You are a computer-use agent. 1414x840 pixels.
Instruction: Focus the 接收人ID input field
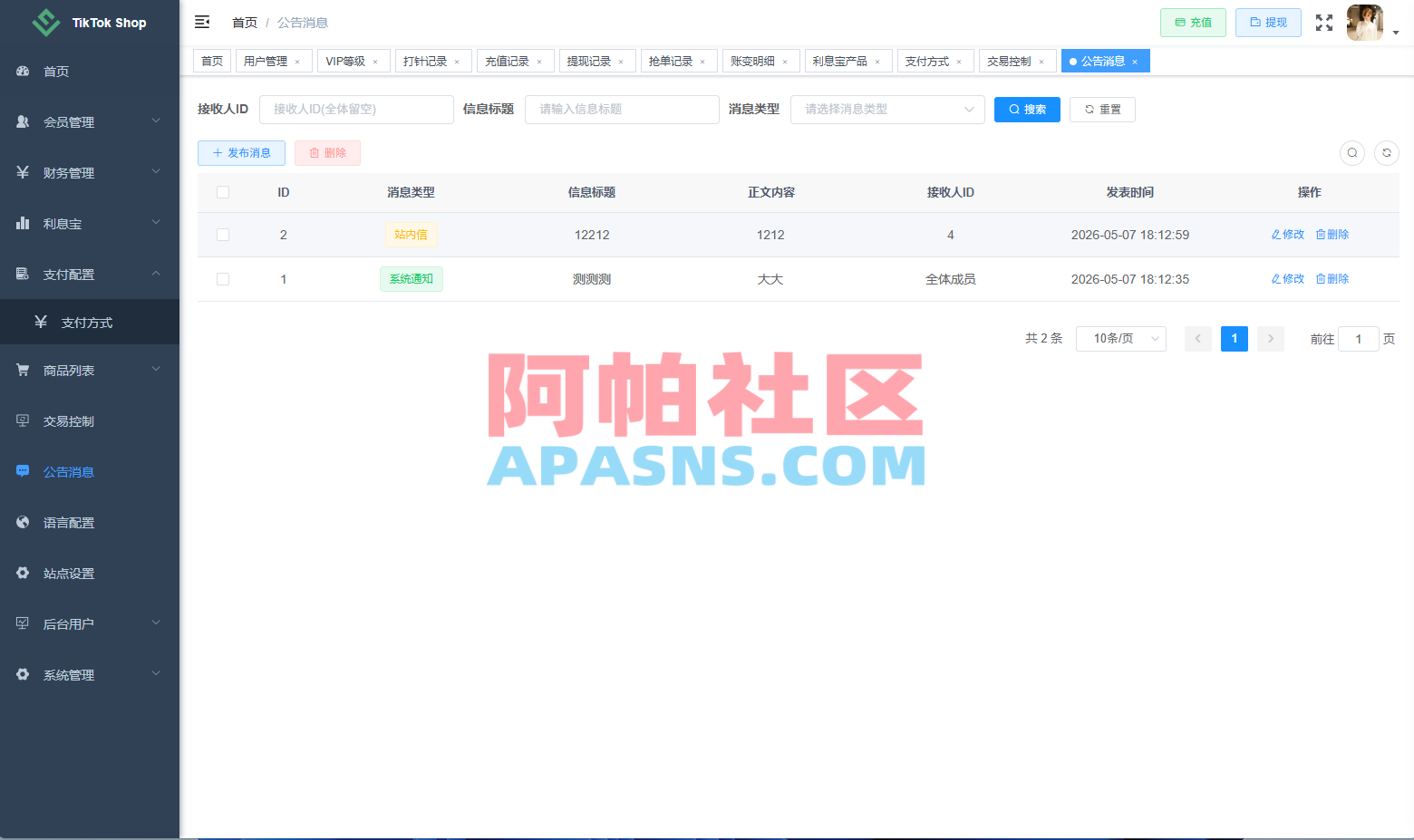click(x=356, y=110)
